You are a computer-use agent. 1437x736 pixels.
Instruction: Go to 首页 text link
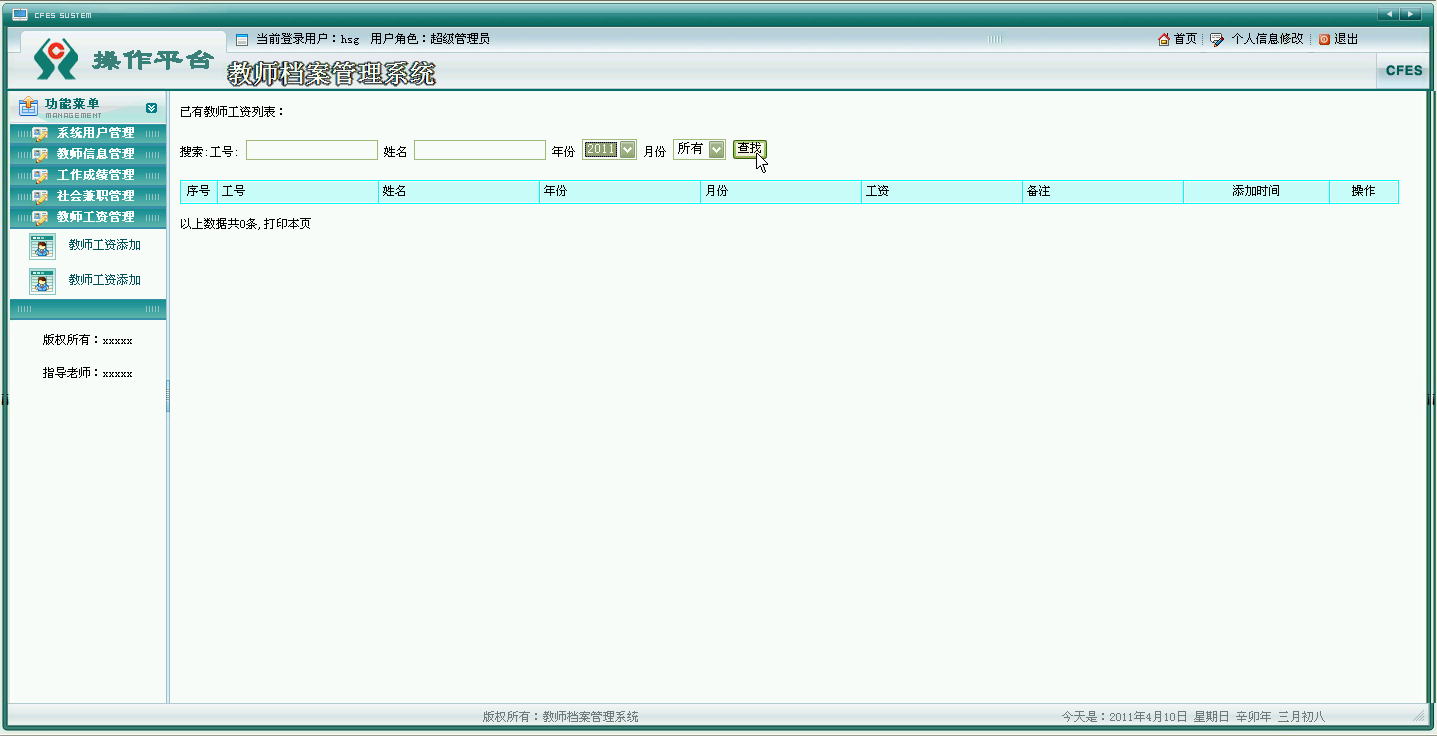(x=1185, y=39)
